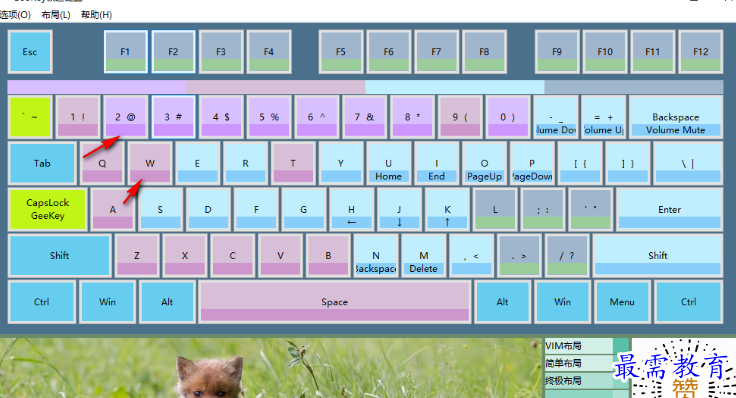Viewport: 736px width, 398px height.
Task: Select the light cyan layer color bar
Action: 455,87
